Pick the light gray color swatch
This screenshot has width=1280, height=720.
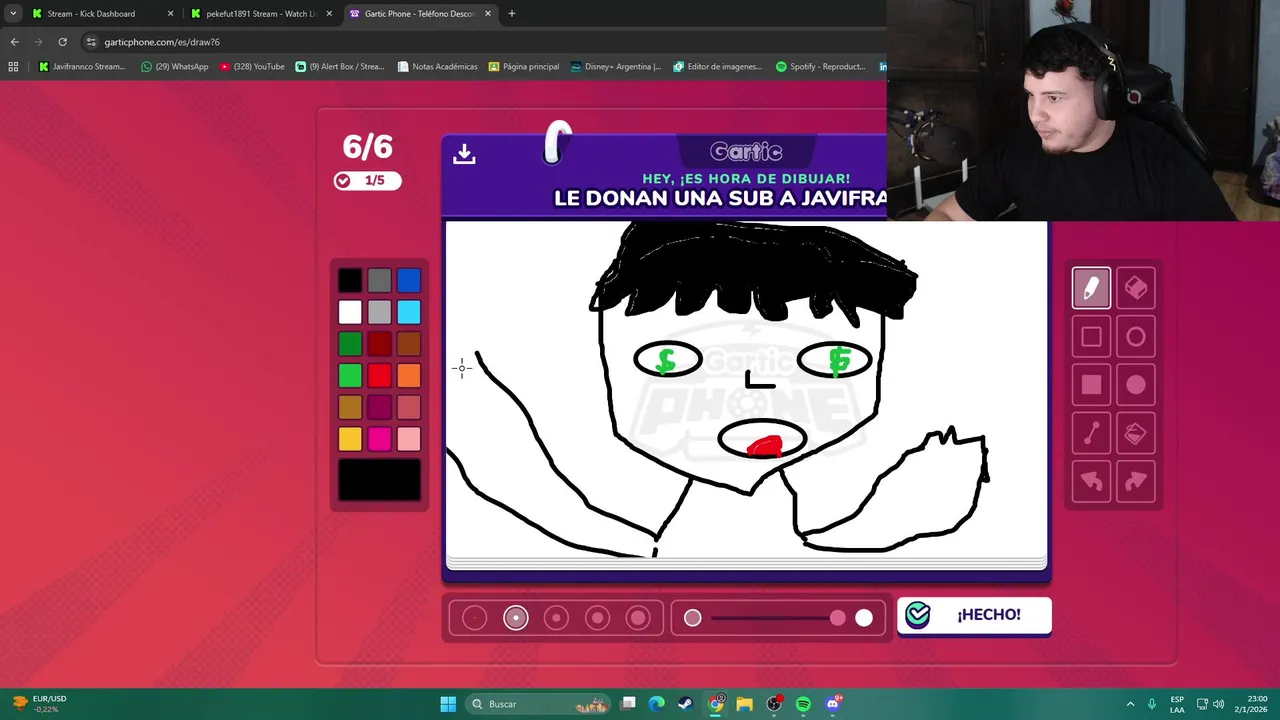pyautogui.click(x=379, y=312)
